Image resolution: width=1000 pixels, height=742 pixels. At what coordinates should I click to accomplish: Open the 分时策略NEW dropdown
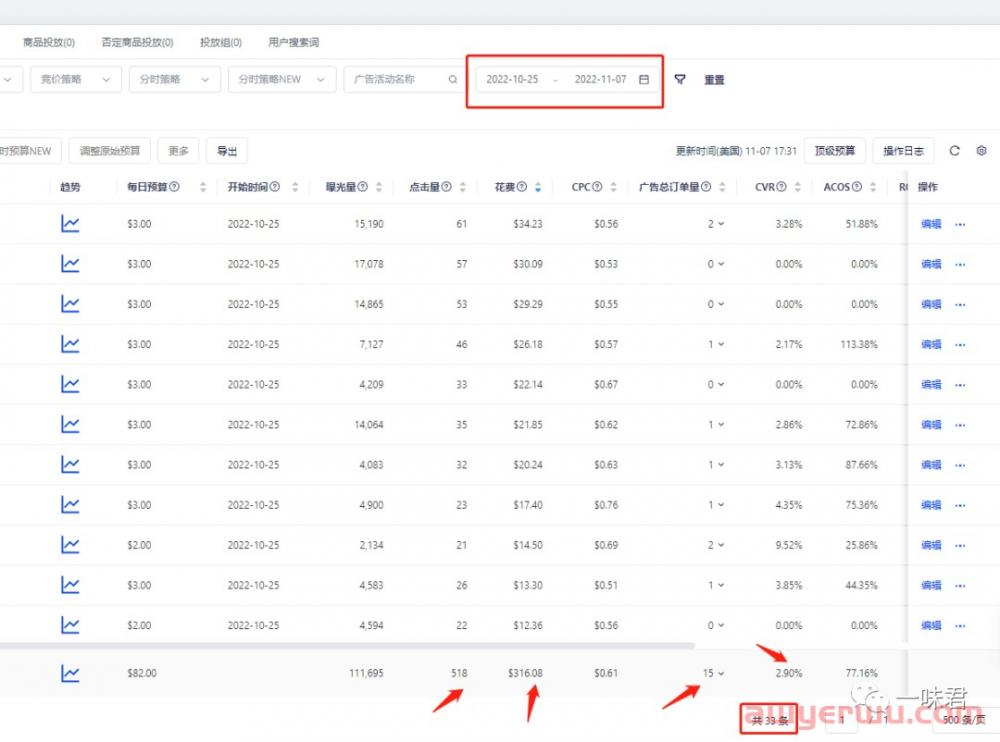point(282,80)
